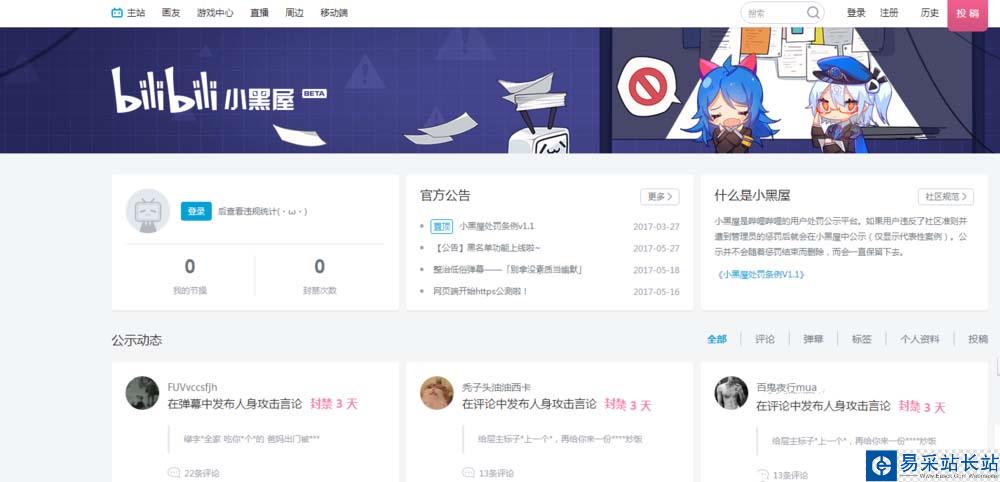The image size is (1000, 482).
Task: Open announcement 【公告】黑名单功能上线啦~
Action: (x=486, y=248)
